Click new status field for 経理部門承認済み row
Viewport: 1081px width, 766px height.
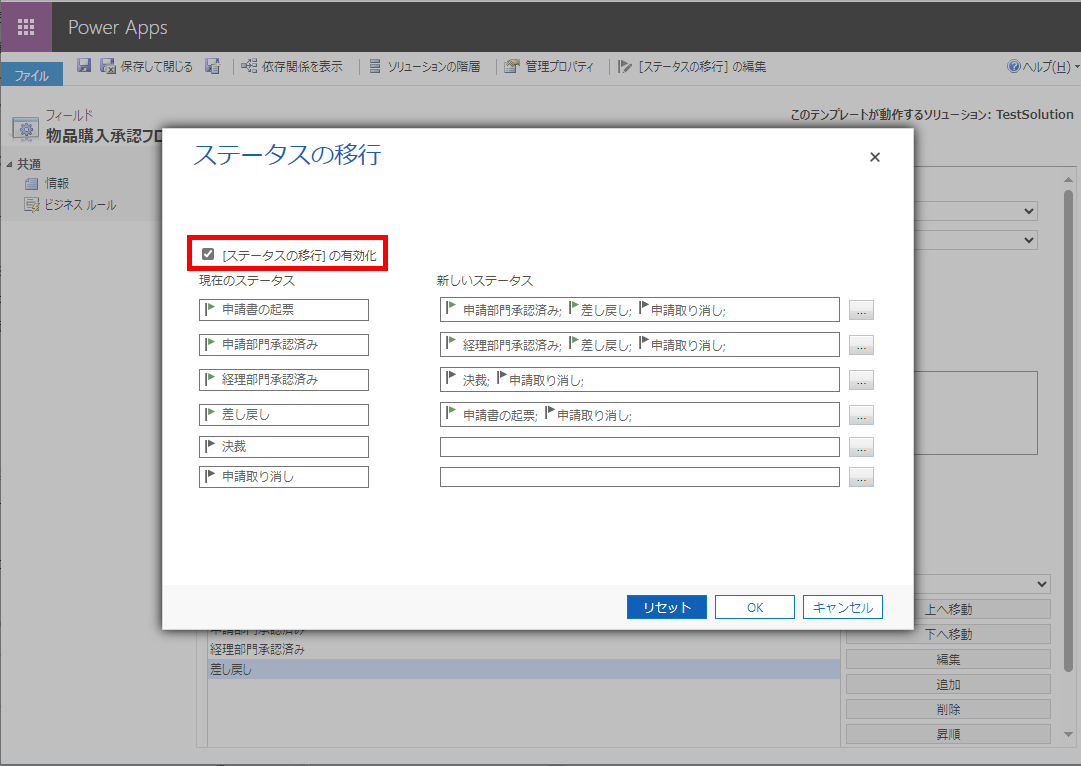click(x=640, y=379)
